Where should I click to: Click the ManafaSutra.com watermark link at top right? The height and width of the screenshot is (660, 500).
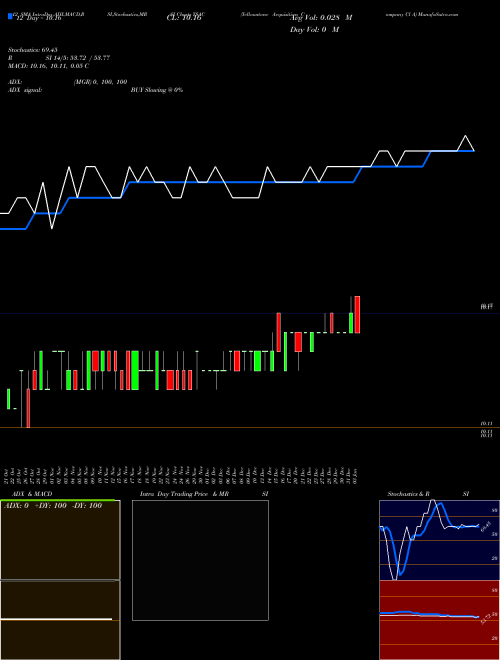point(439,14)
